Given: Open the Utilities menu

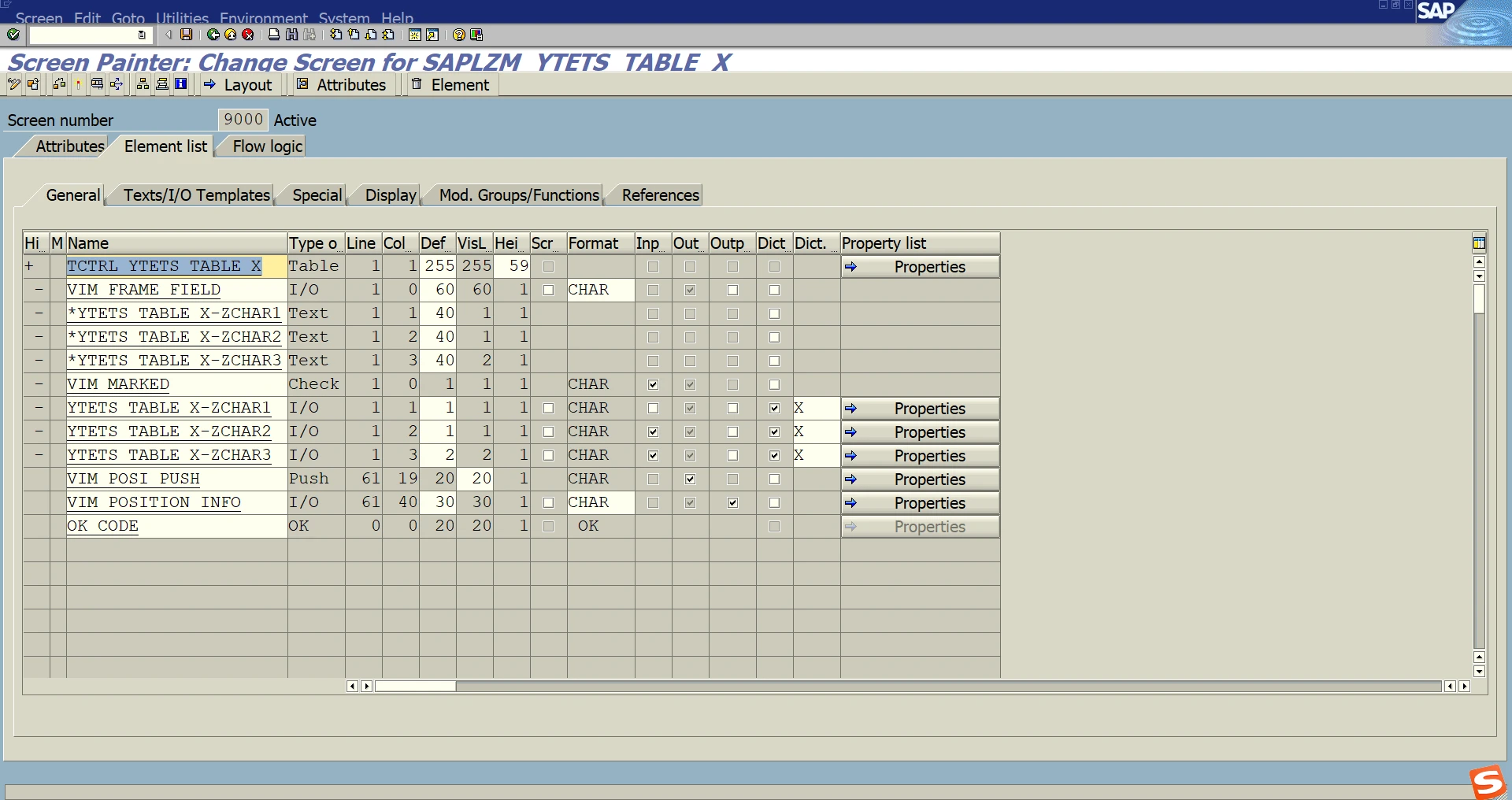Looking at the screenshot, I should coord(182,17).
